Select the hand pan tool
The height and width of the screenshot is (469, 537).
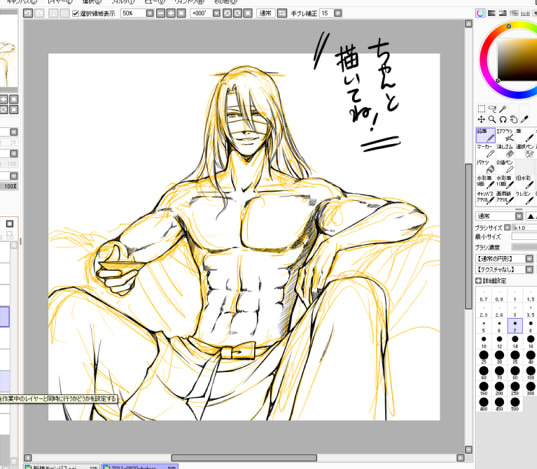coord(513,120)
